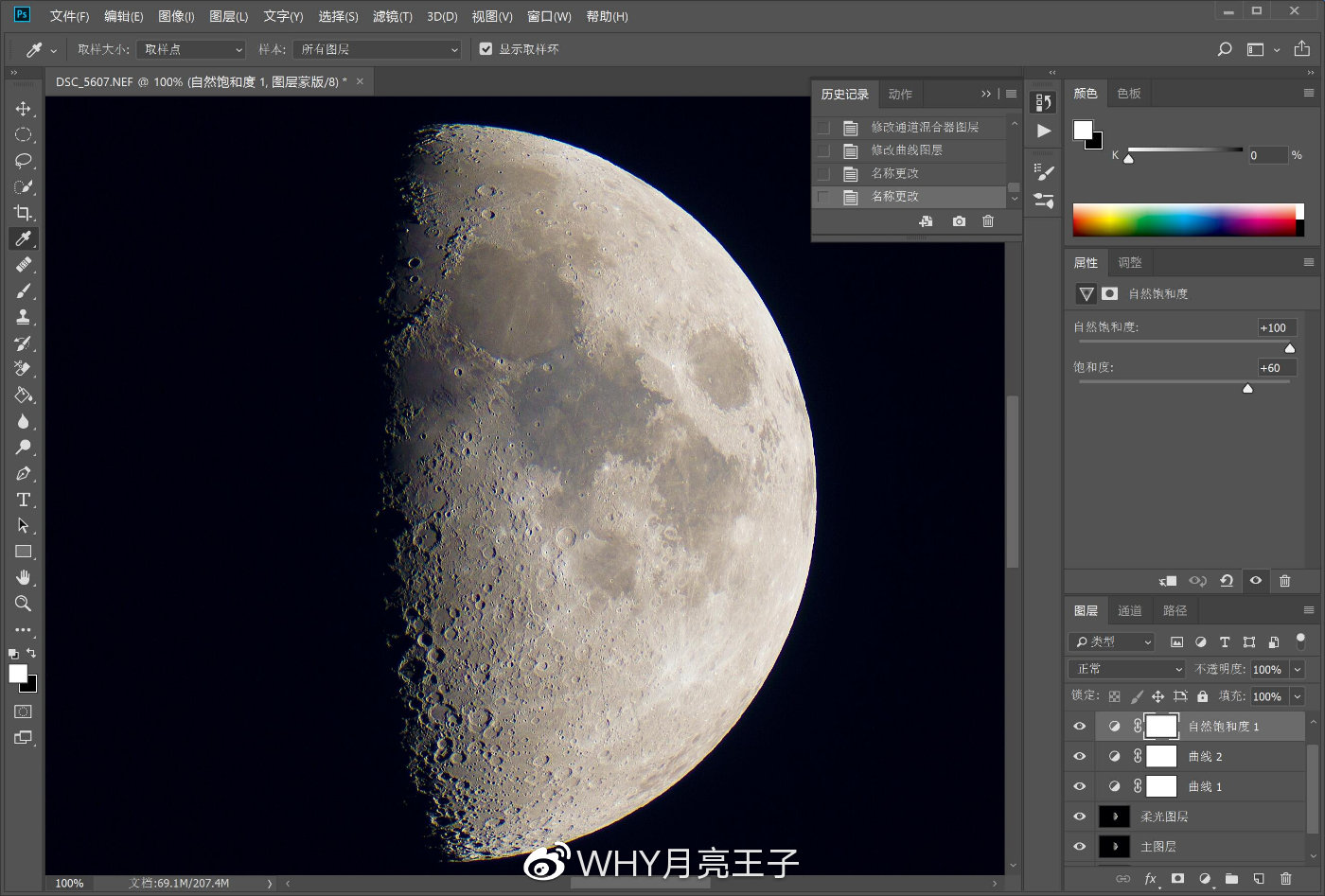Open the 取样大小 dropdown
This screenshot has width=1325, height=896.
[x=191, y=49]
